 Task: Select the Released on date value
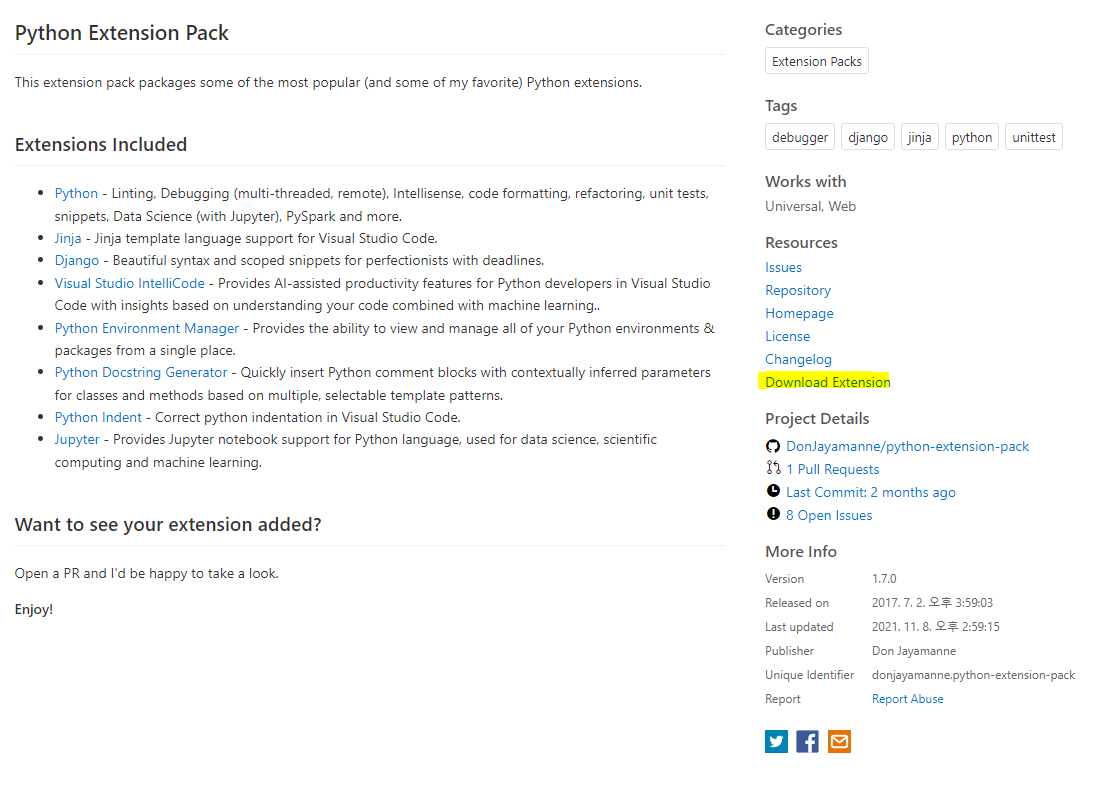click(x=932, y=602)
